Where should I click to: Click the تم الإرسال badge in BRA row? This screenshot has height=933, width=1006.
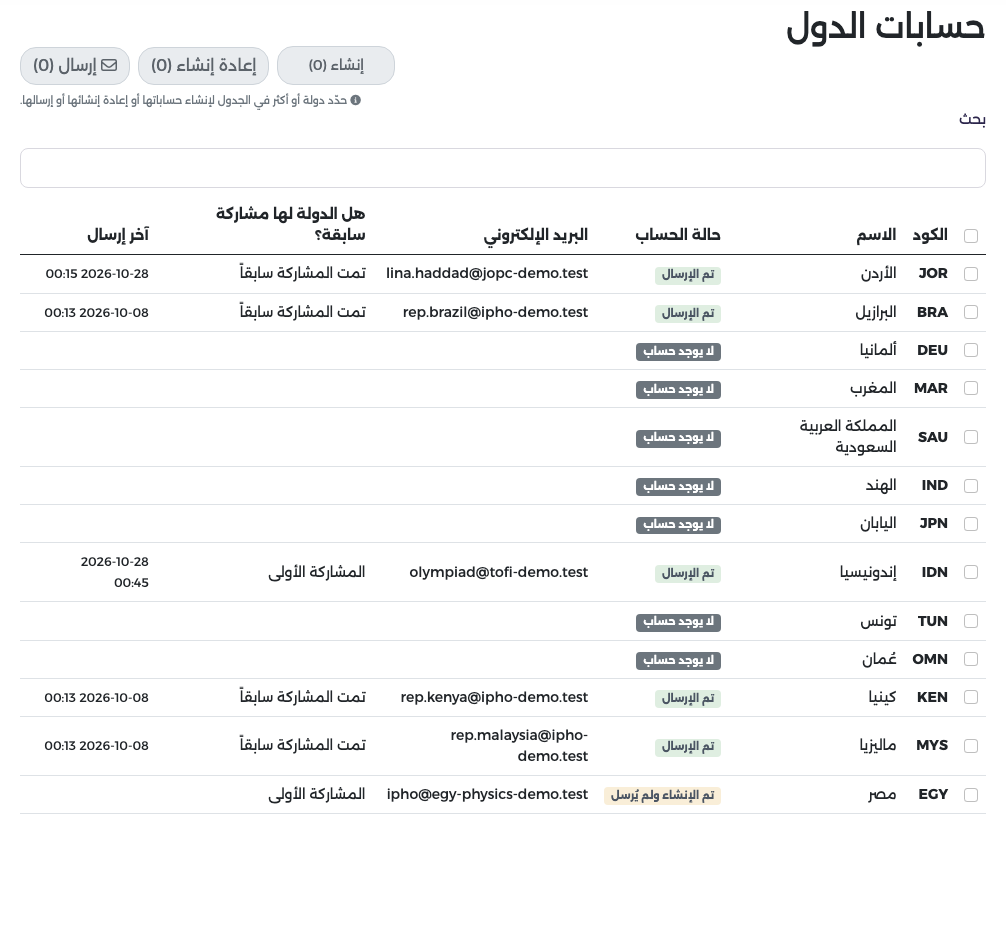(688, 313)
